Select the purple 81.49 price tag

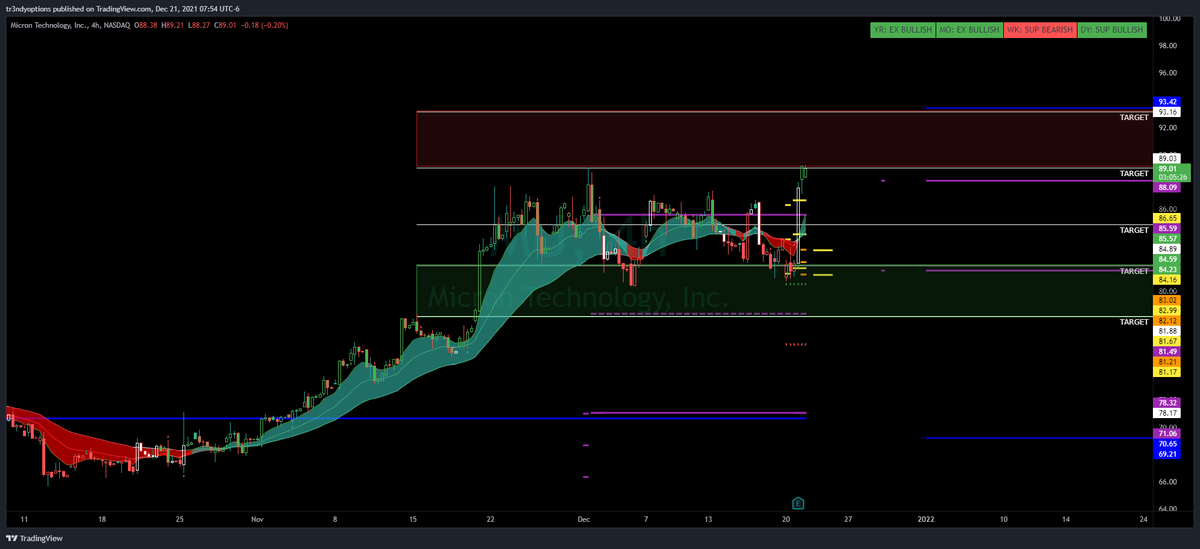tap(1168, 352)
